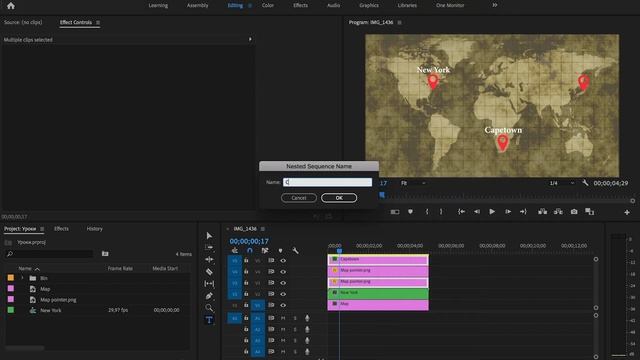Open the Effects panel tab
640x360 pixels.
coord(61,229)
